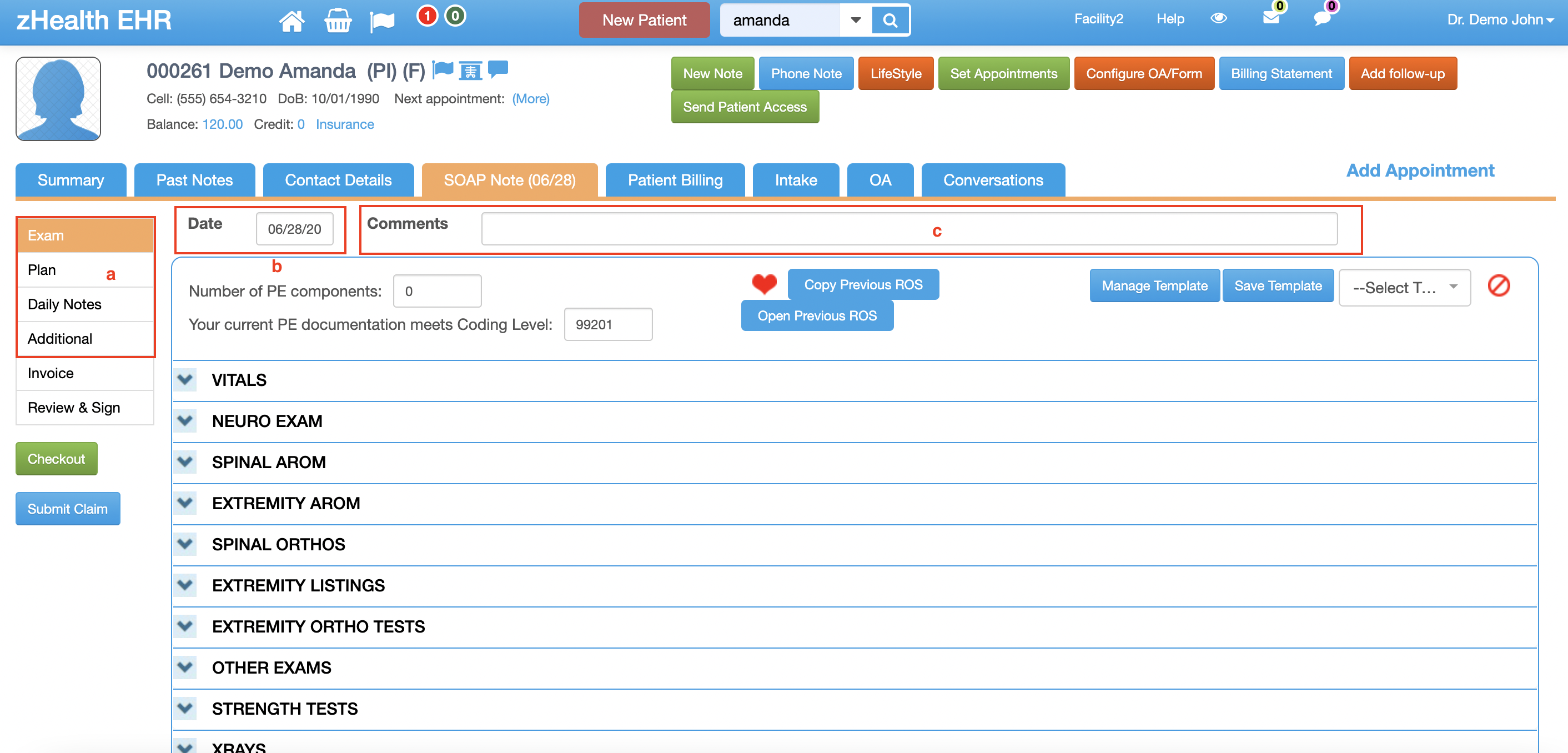Viewport: 1568px width, 753px height.
Task: Open Review & Sign in side menu
Action: [85, 408]
